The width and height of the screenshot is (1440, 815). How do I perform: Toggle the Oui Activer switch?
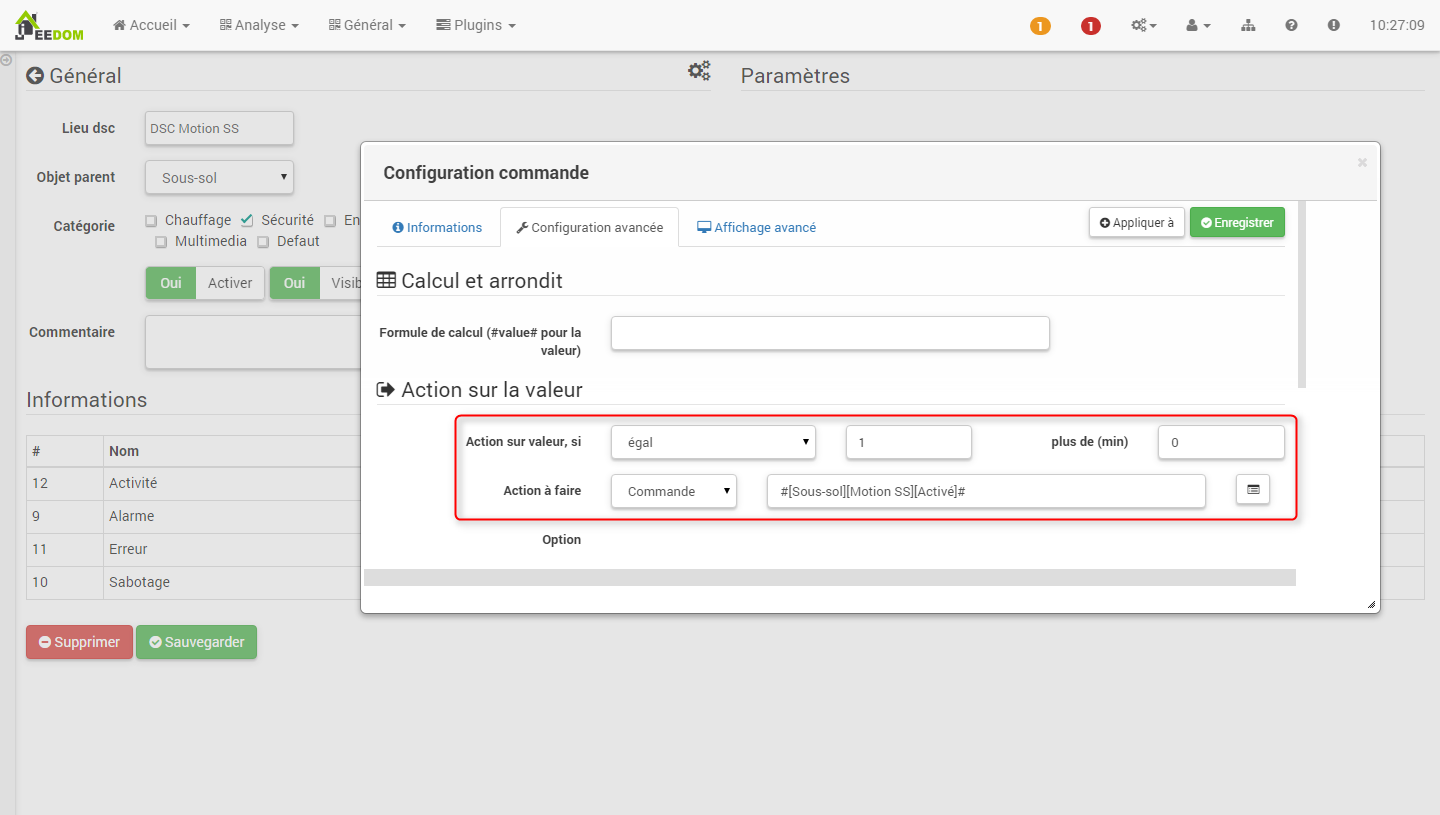(x=205, y=283)
